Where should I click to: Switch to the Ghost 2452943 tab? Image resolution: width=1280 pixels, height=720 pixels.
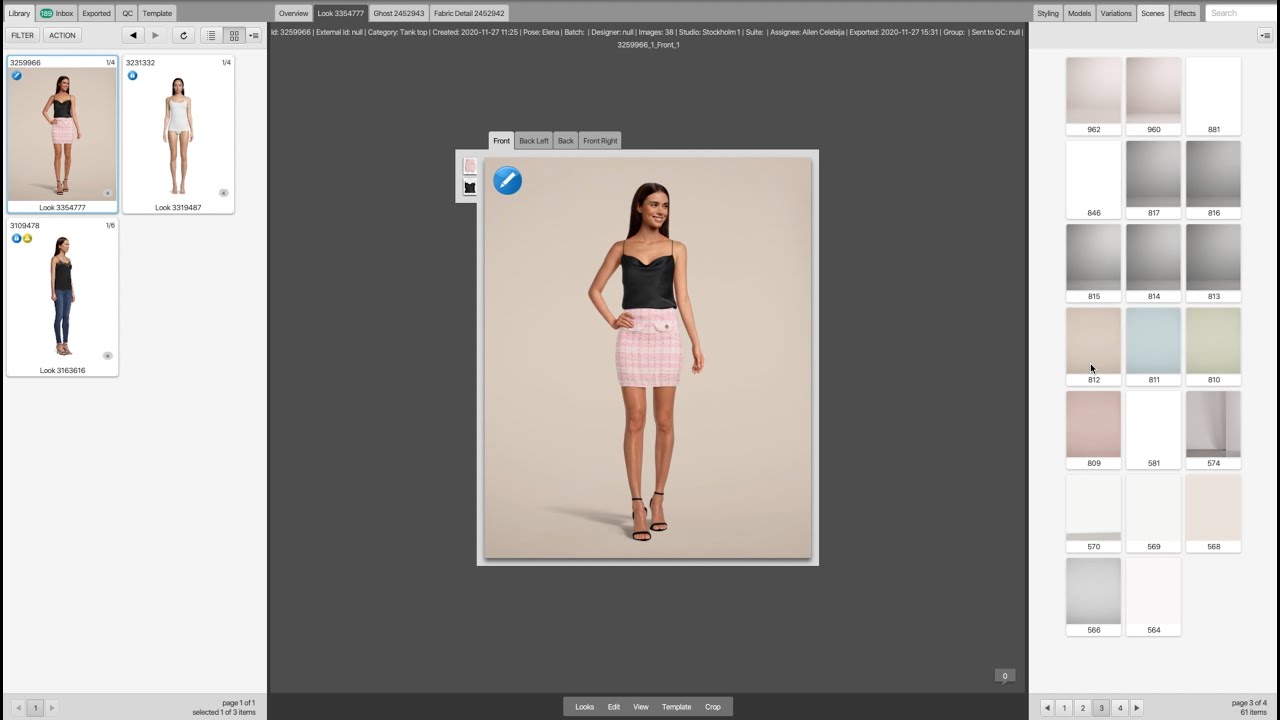pyautogui.click(x=399, y=13)
